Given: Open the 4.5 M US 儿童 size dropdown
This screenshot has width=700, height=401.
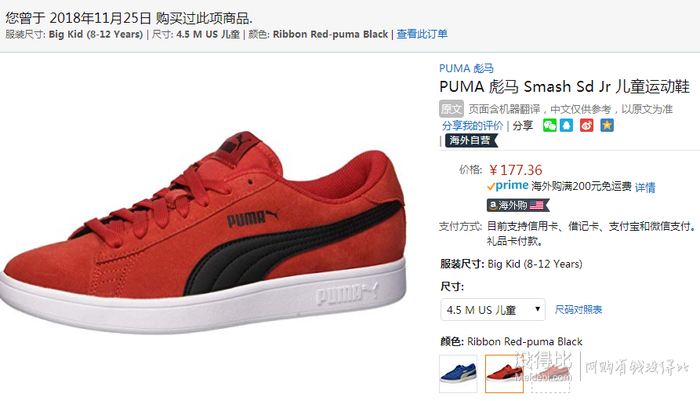Looking at the screenshot, I should click(493, 309).
